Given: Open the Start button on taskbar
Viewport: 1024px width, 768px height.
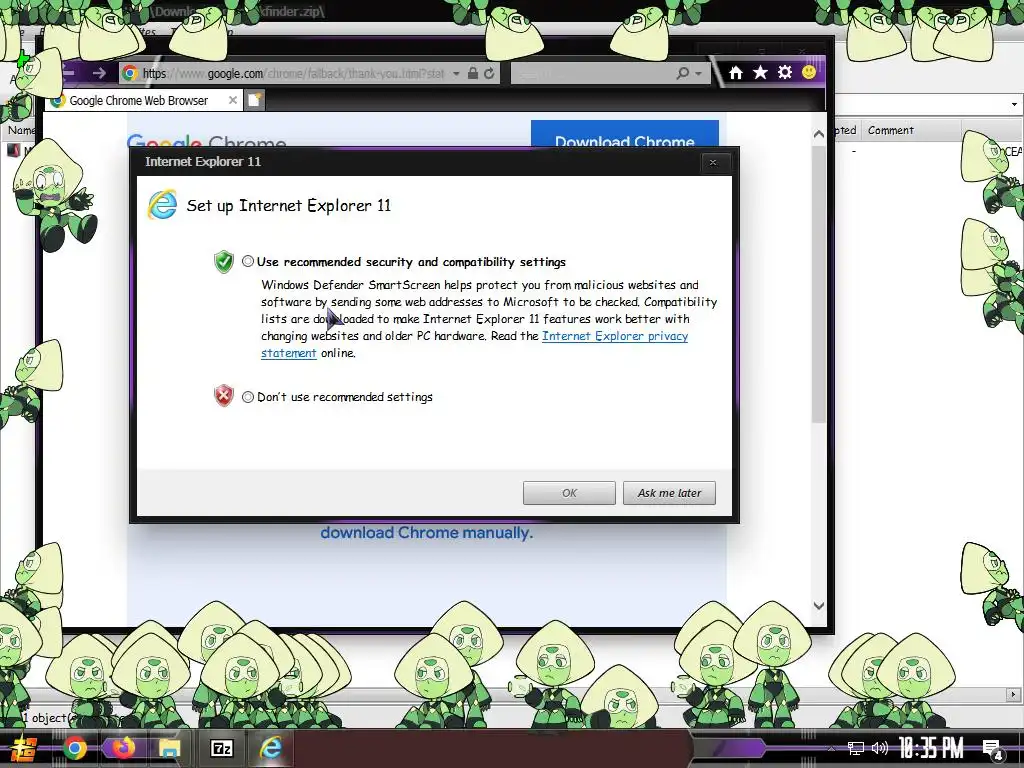Looking at the screenshot, I should point(25,748).
